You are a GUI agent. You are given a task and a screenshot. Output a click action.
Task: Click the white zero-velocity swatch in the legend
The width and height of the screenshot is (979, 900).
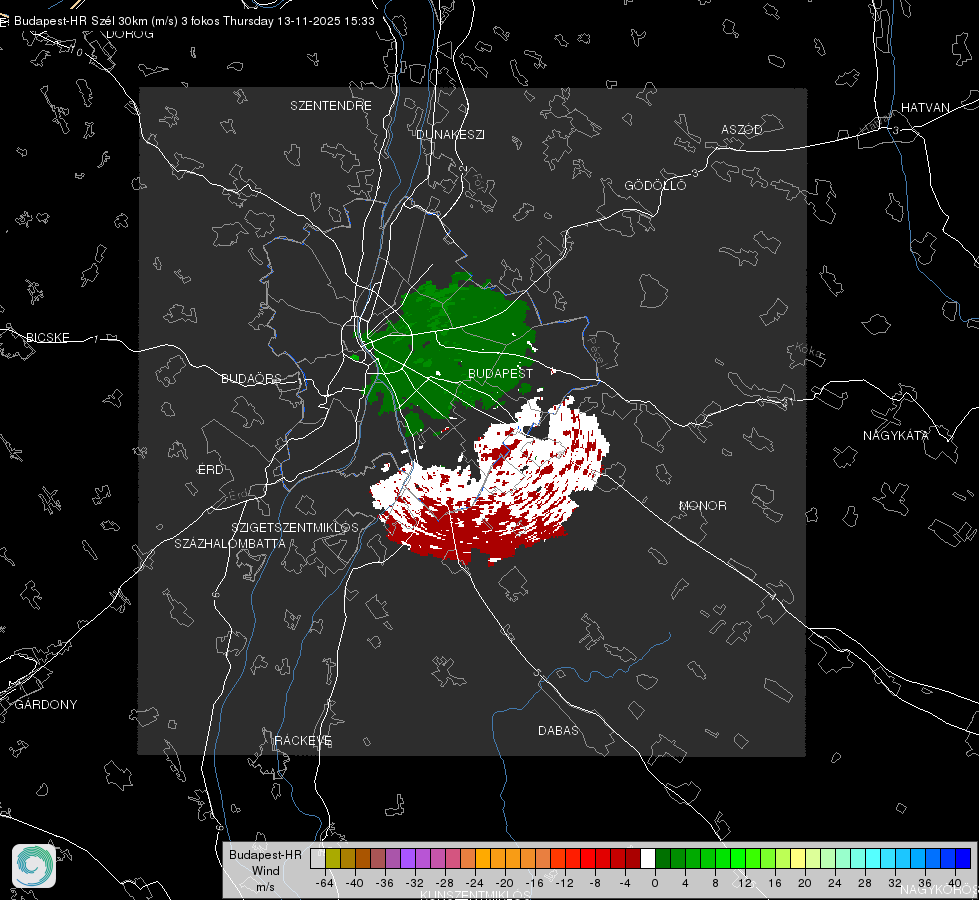point(648,858)
